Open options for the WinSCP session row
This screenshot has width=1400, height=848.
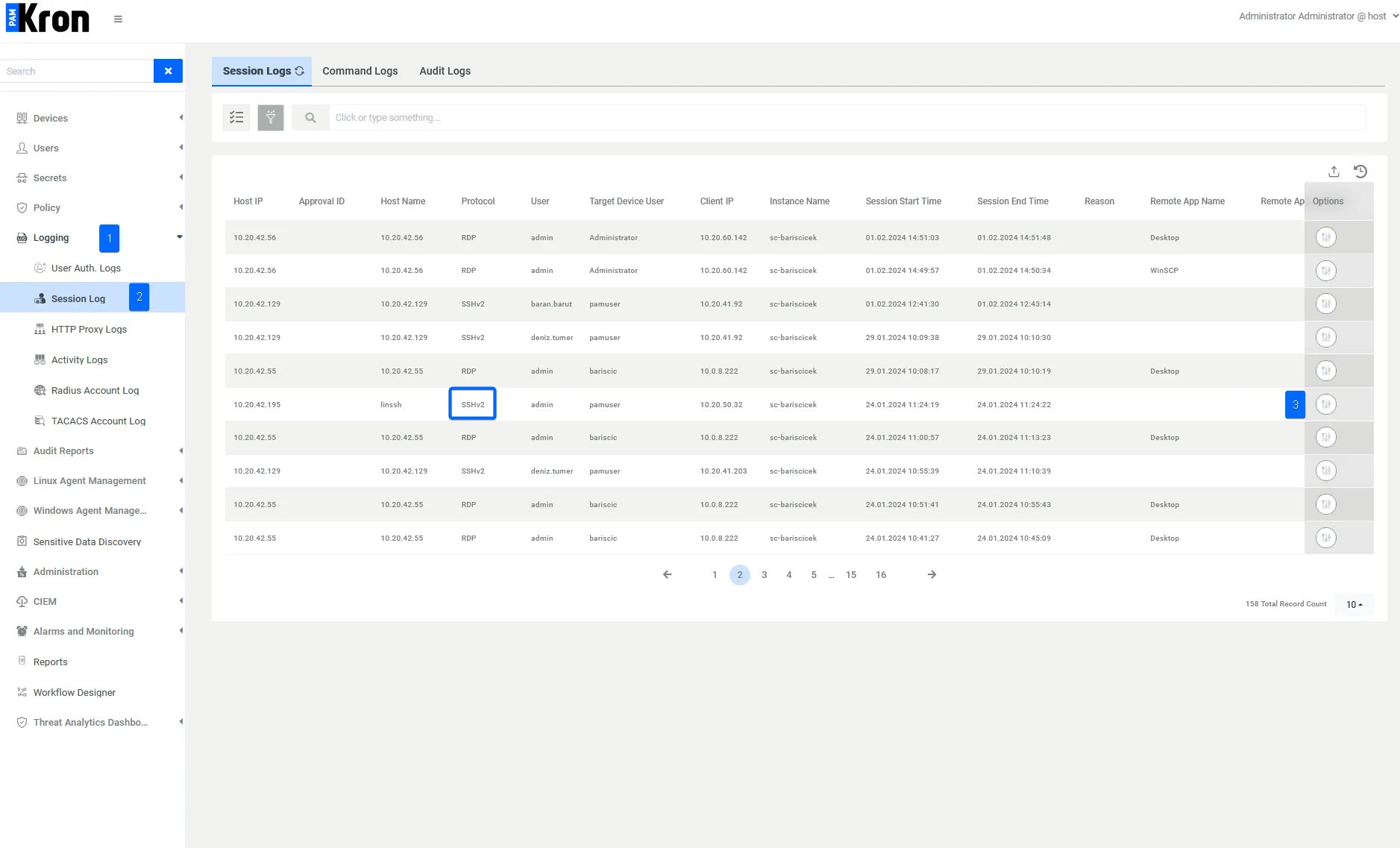click(x=1325, y=271)
